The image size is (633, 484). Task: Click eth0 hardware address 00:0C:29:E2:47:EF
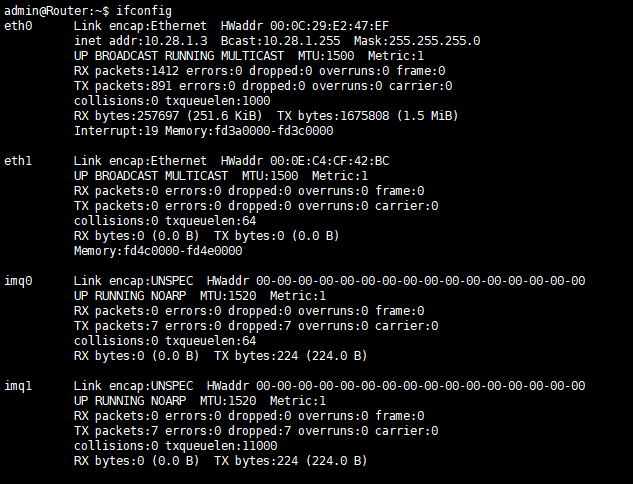pyautogui.click(x=329, y=26)
